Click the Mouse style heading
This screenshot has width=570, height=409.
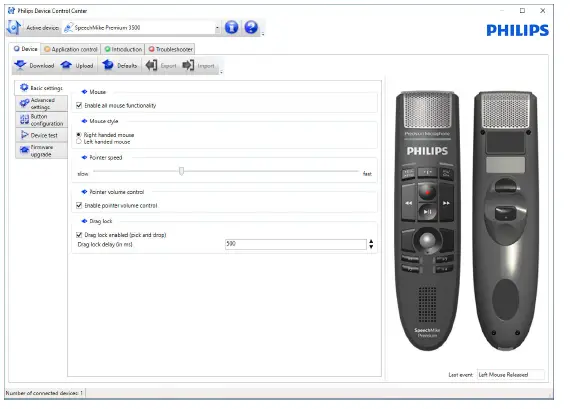click(x=104, y=121)
